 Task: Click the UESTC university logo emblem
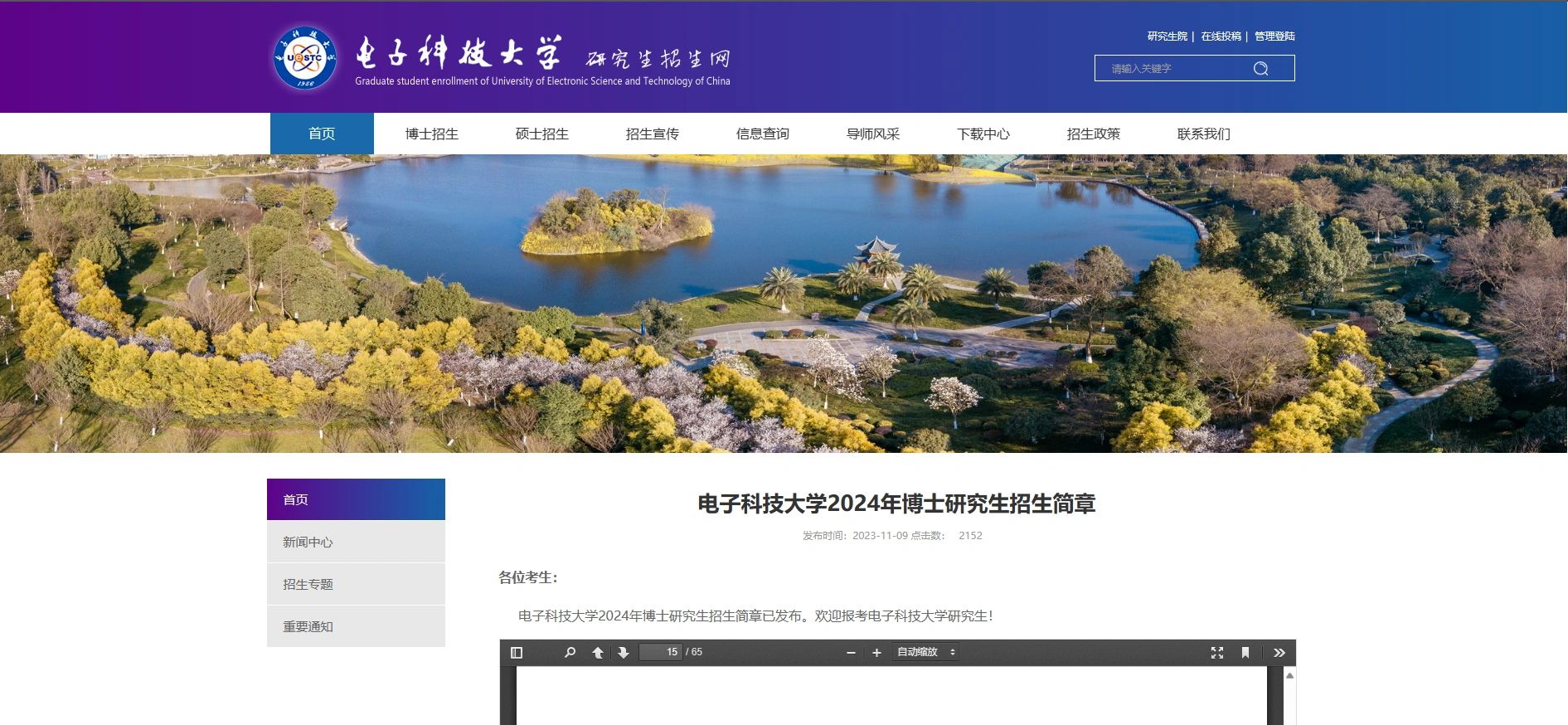(x=305, y=58)
